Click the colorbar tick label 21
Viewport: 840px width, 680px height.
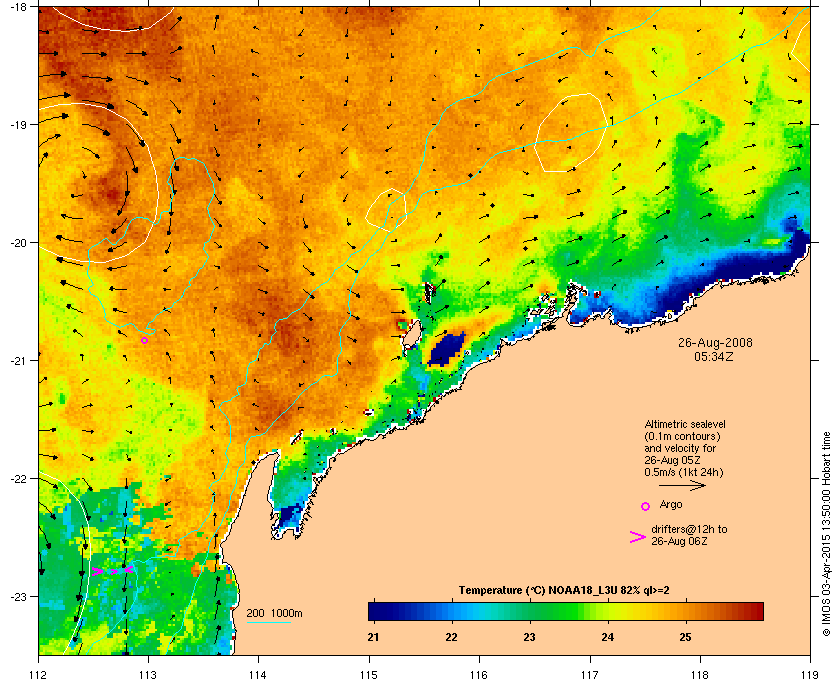pos(373,637)
